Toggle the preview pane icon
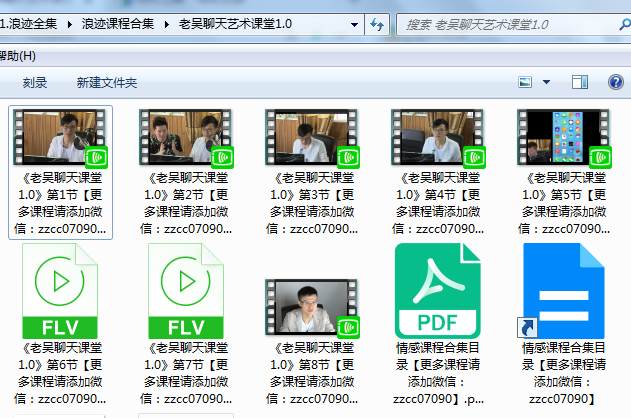 click(580, 82)
